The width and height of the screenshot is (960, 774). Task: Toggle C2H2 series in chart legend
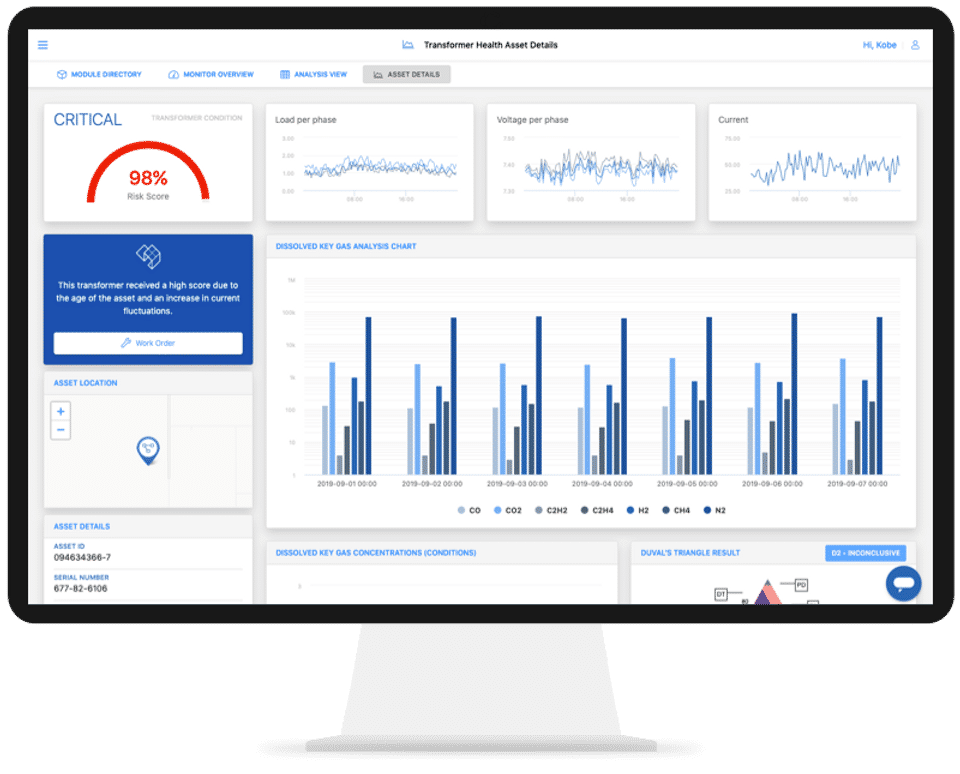(x=551, y=510)
